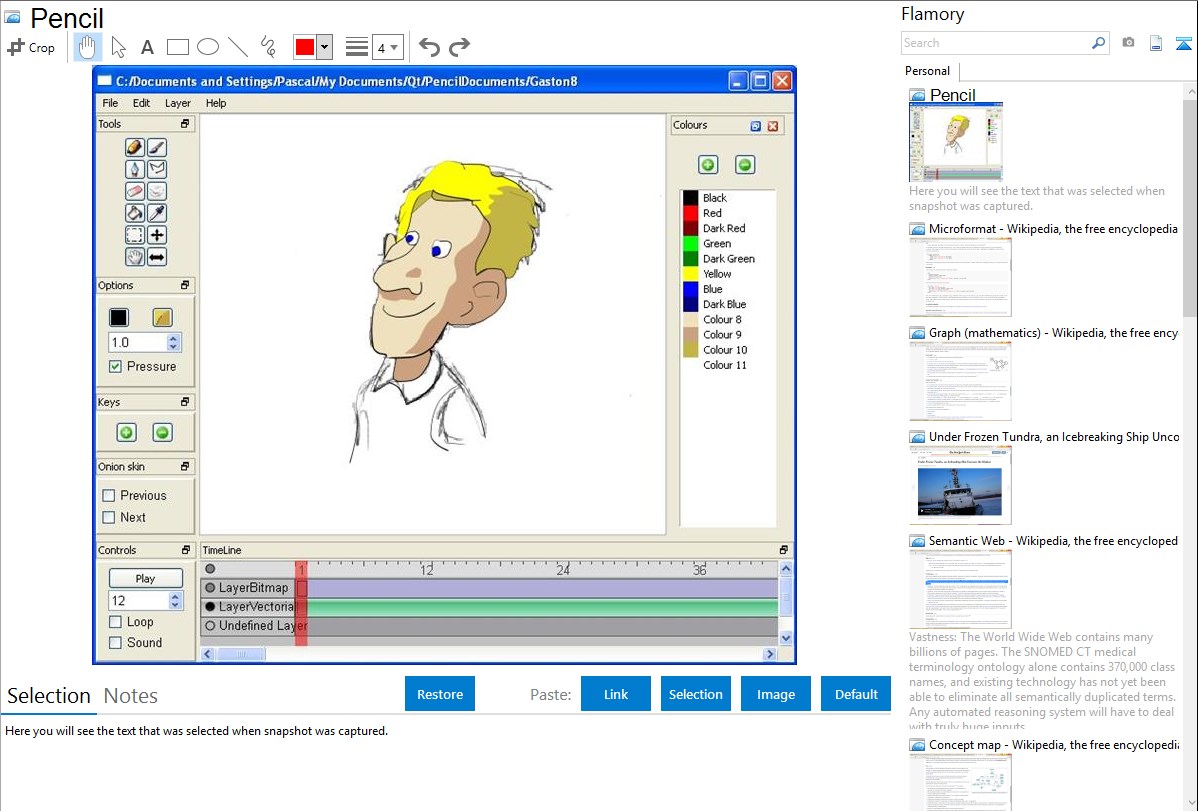Activate the hand pan tool in Flamory toolbar

pyautogui.click(x=87, y=47)
